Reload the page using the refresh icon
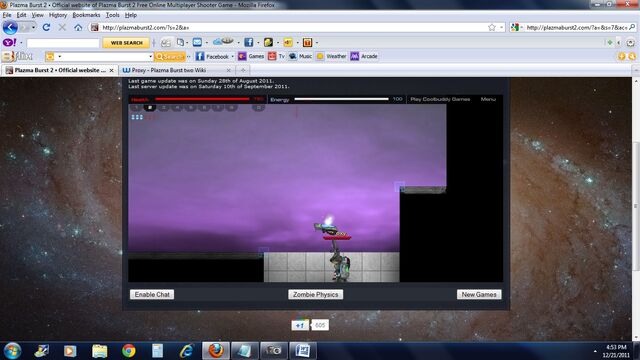640x360 pixels. coord(46,27)
